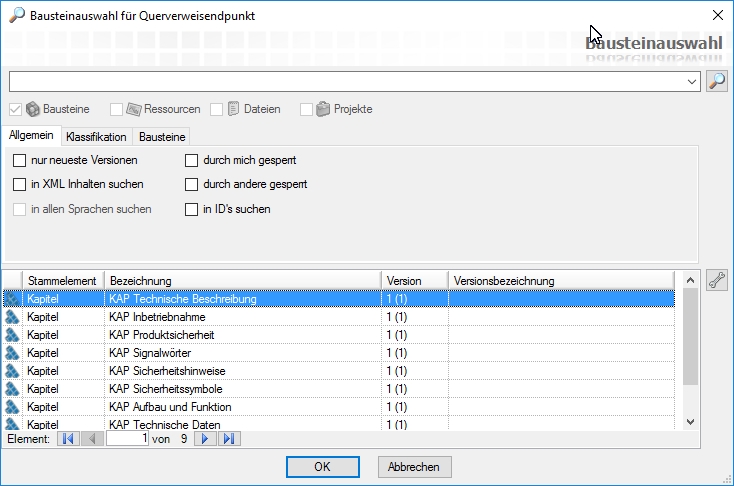Click chapter icon of KAP Produktsicherheit
The height and width of the screenshot is (486, 734).
click(12, 335)
